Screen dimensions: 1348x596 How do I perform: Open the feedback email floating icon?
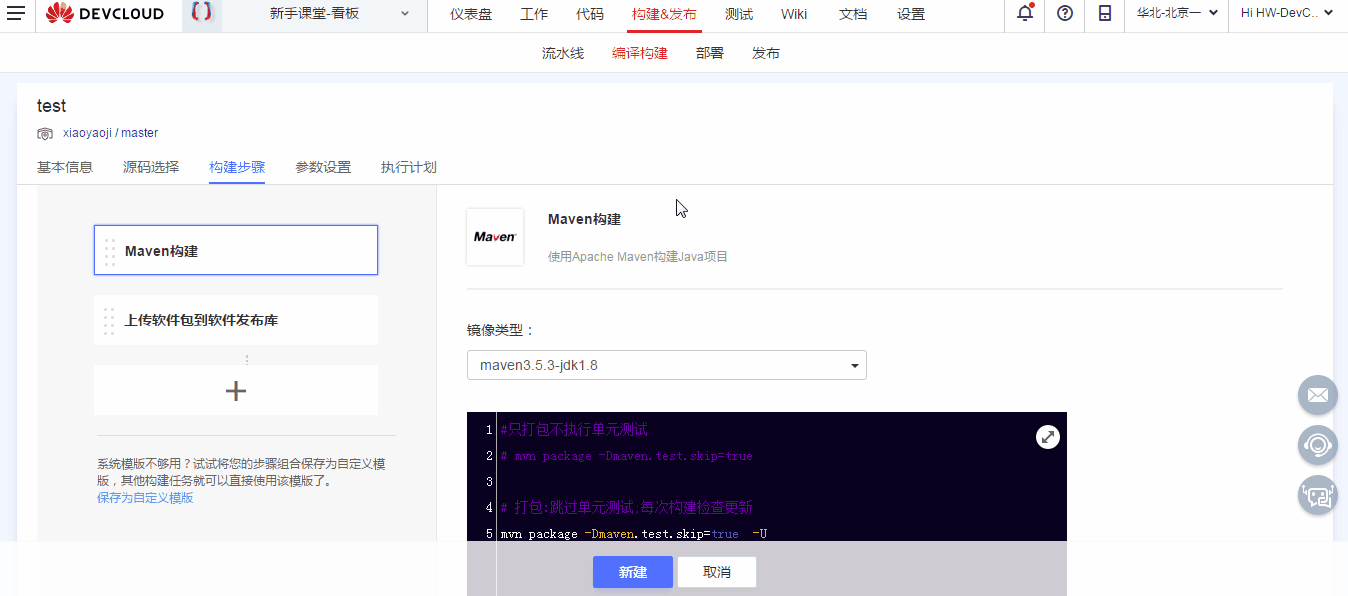click(1317, 395)
